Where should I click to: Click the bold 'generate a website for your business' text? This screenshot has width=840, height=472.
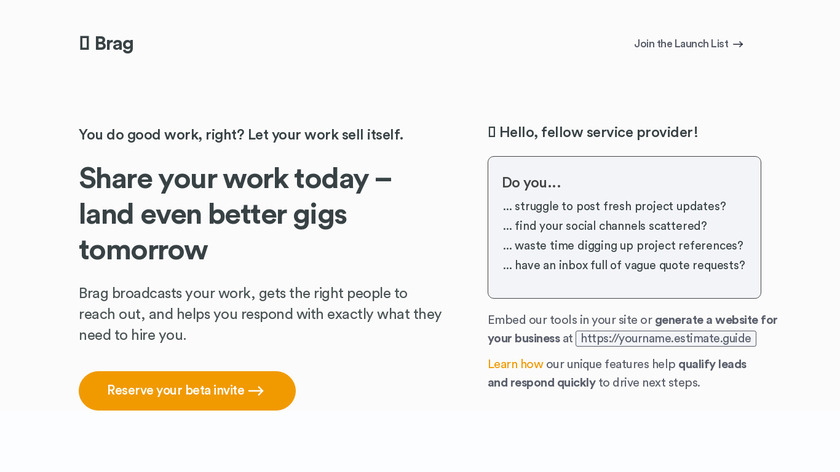[x=715, y=320]
